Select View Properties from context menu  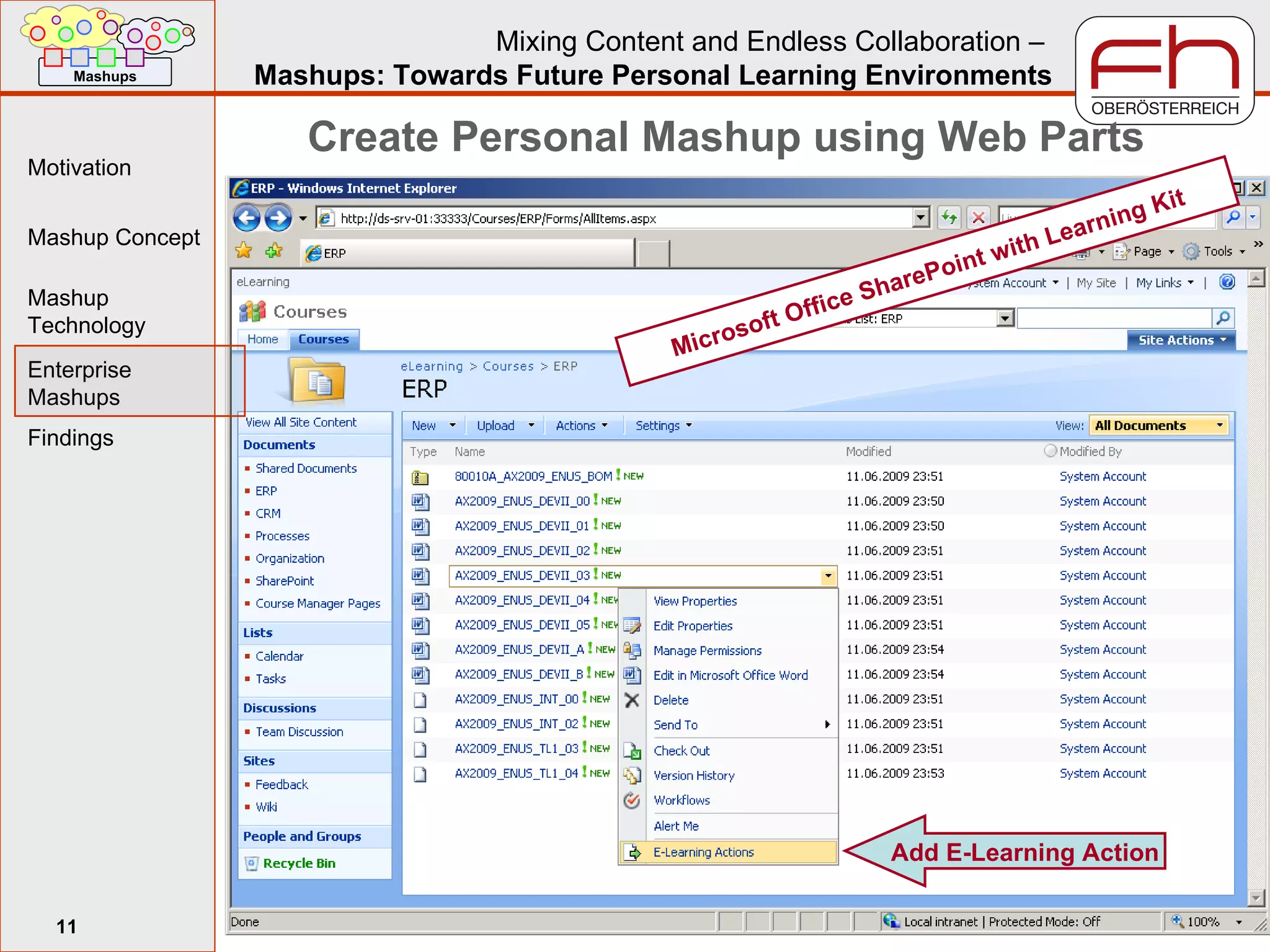pyautogui.click(x=695, y=601)
